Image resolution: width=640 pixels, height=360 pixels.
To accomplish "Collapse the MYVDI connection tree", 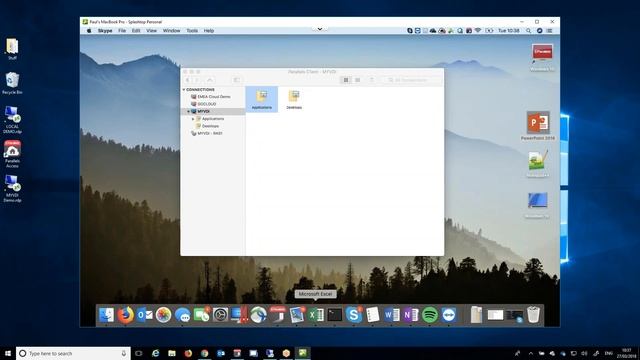I will tap(188, 111).
